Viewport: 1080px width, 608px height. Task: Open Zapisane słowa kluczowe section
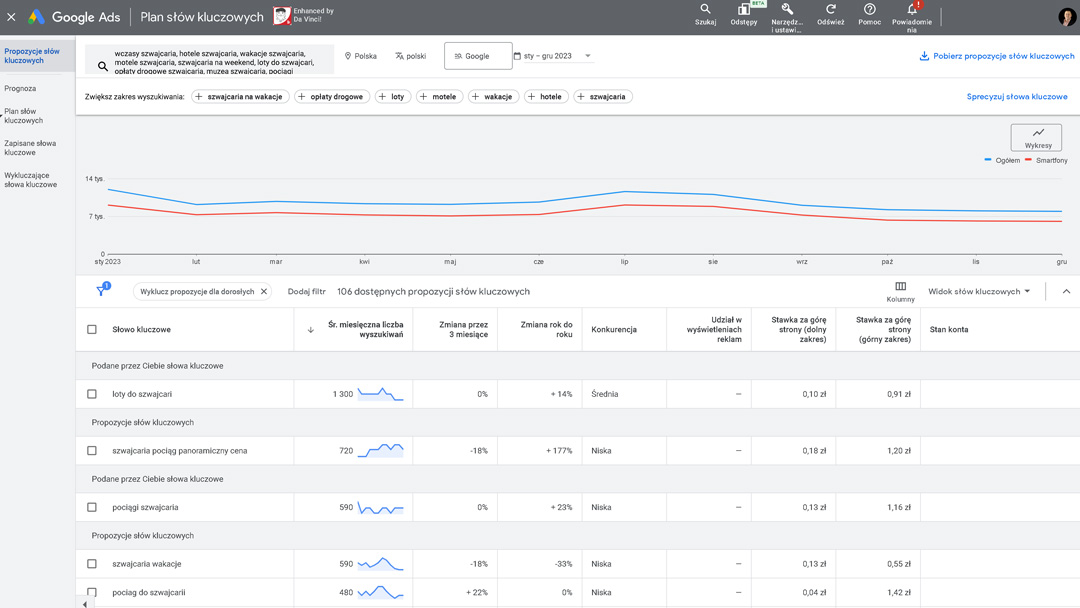tap(30, 148)
